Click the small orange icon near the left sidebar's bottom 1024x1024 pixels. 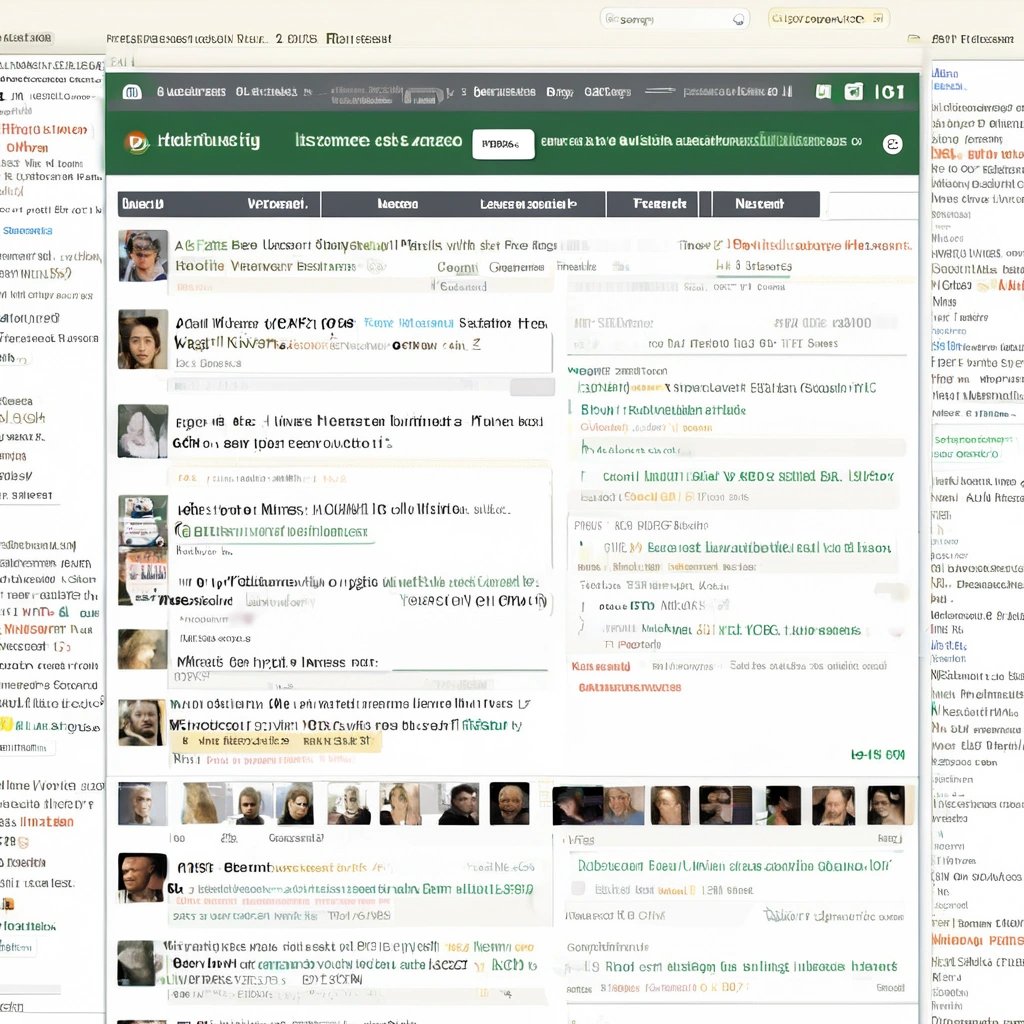(x=7, y=904)
